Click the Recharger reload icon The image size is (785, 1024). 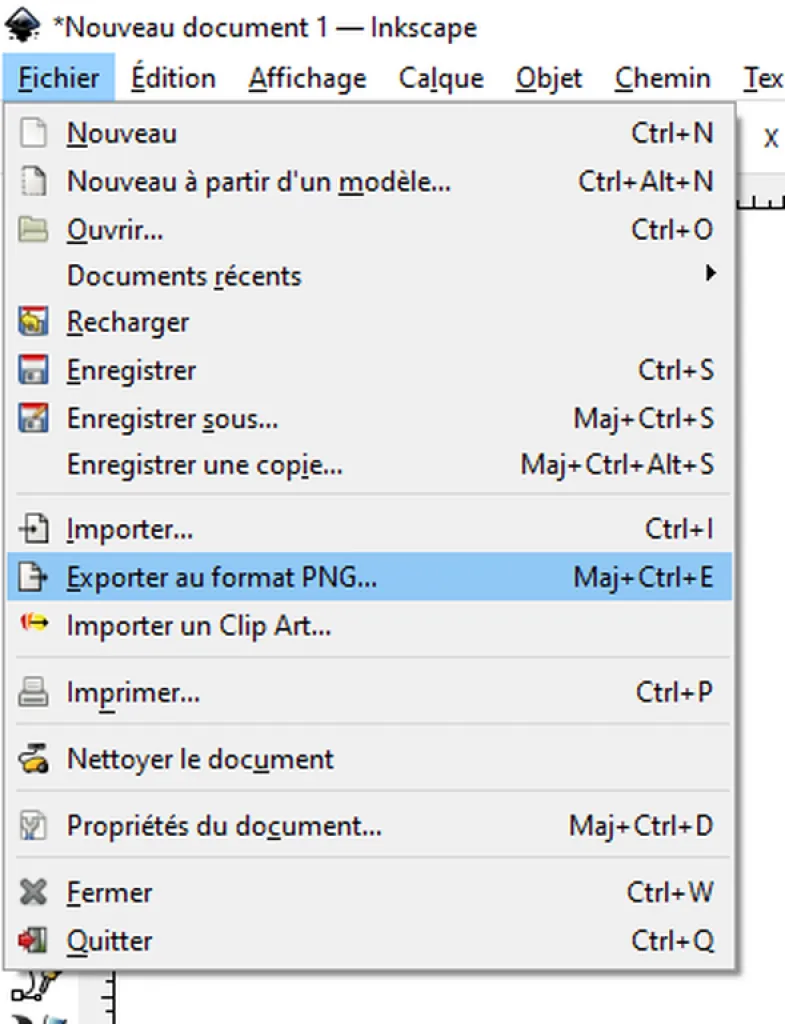33,322
